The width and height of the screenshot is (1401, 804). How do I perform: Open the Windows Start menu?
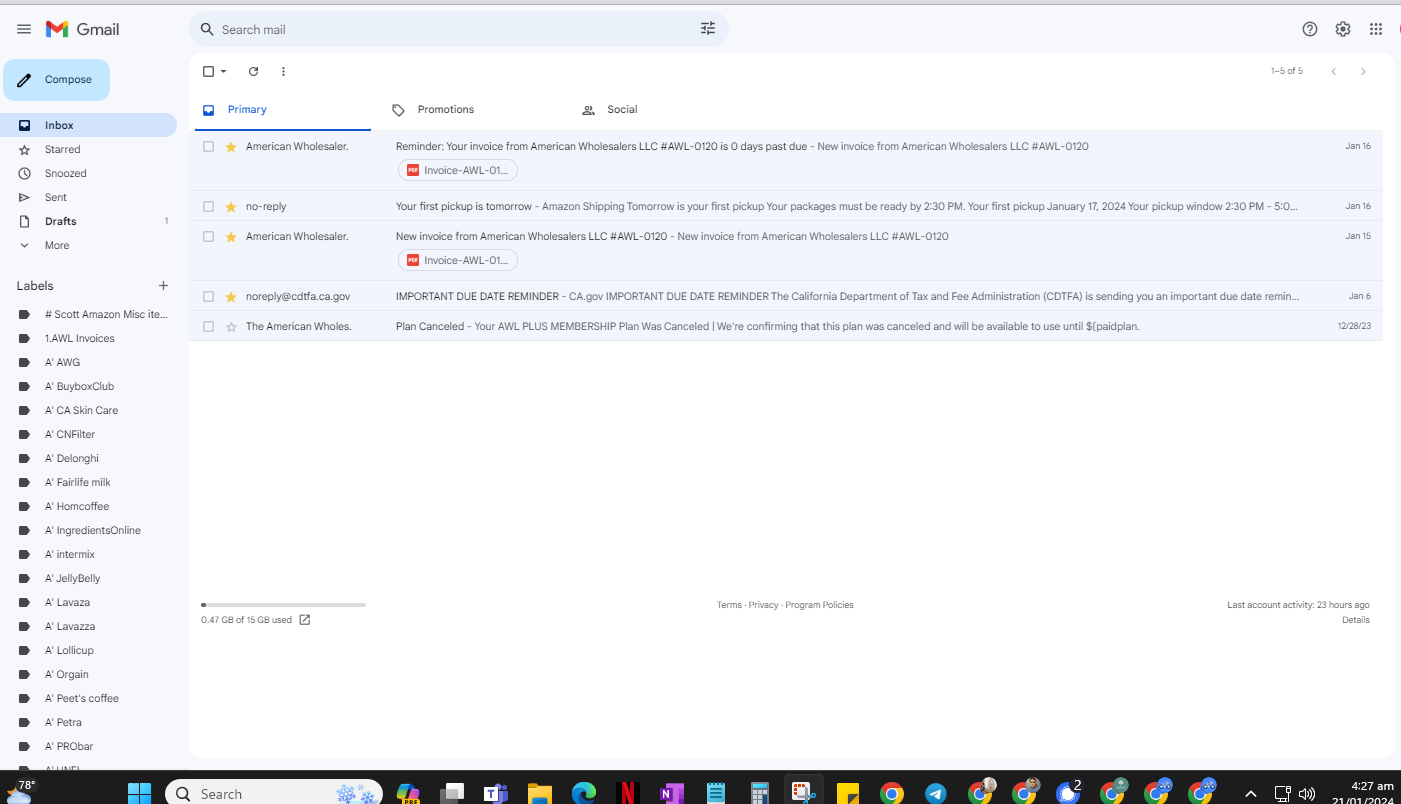139,793
